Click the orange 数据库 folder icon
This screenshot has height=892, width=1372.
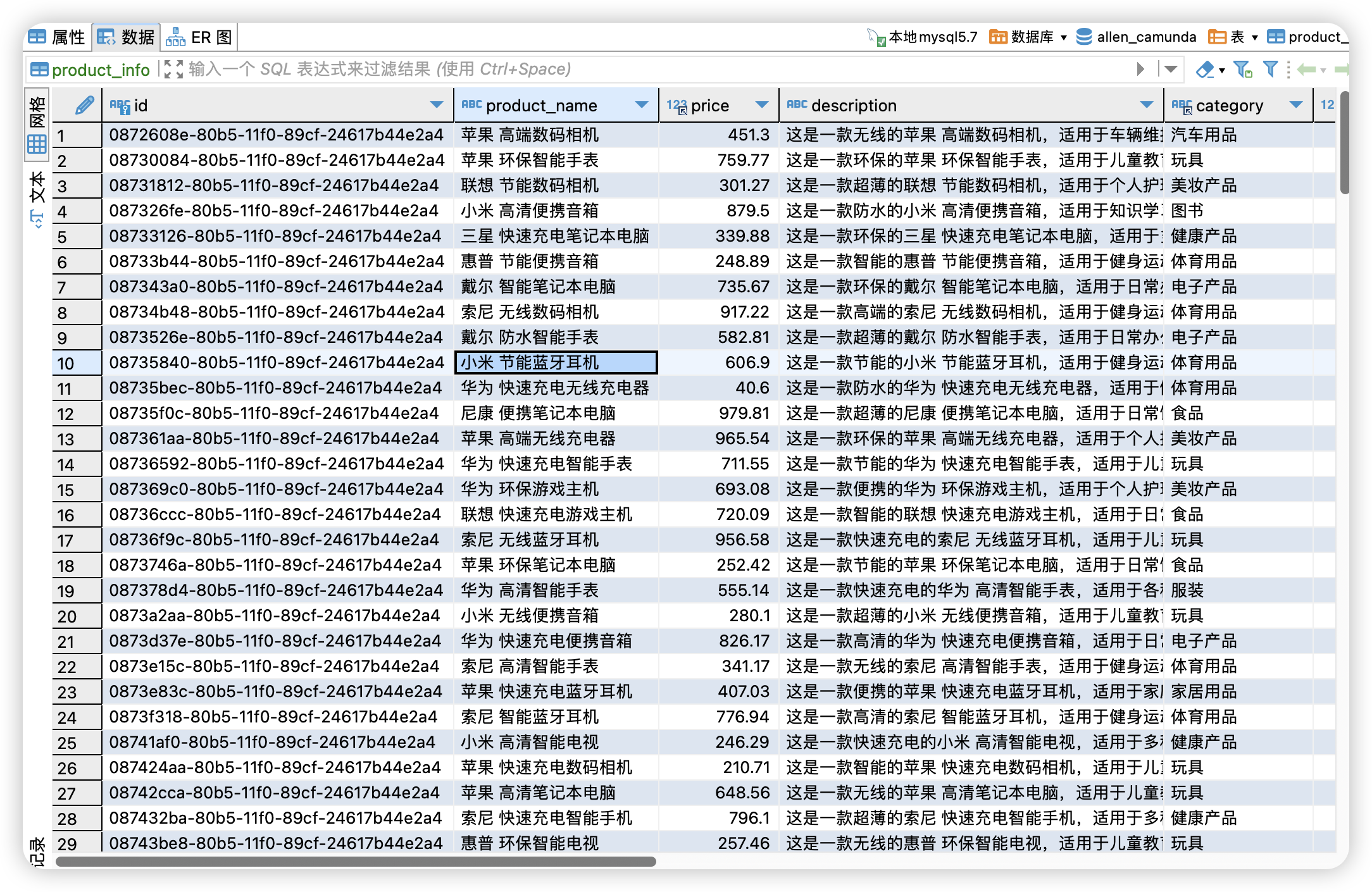point(998,37)
